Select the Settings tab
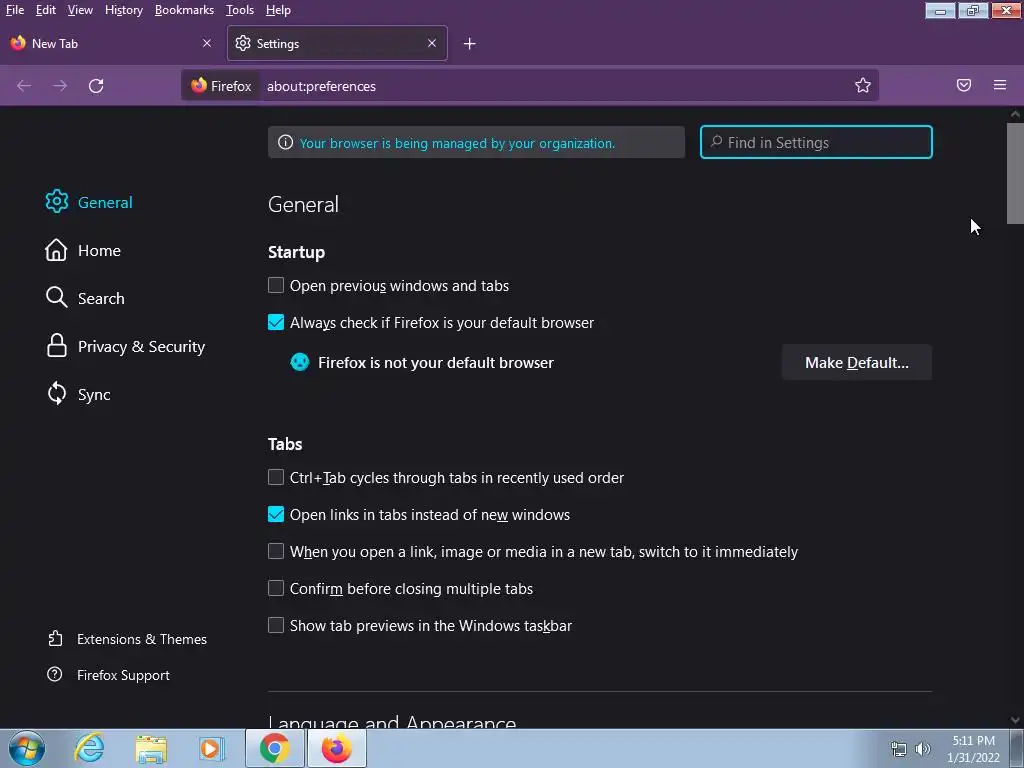The height and width of the screenshot is (768, 1024). [337, 43]
